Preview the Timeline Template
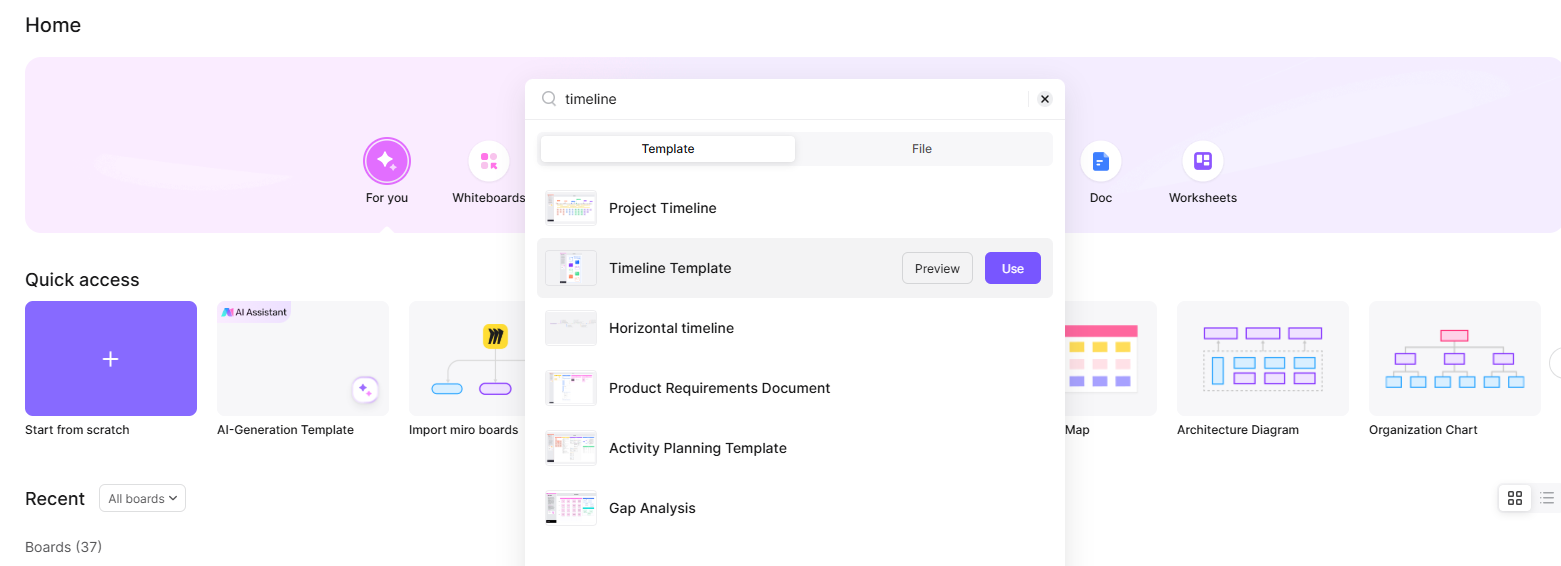Screen dimensions: 1561x566 (937, 268)
